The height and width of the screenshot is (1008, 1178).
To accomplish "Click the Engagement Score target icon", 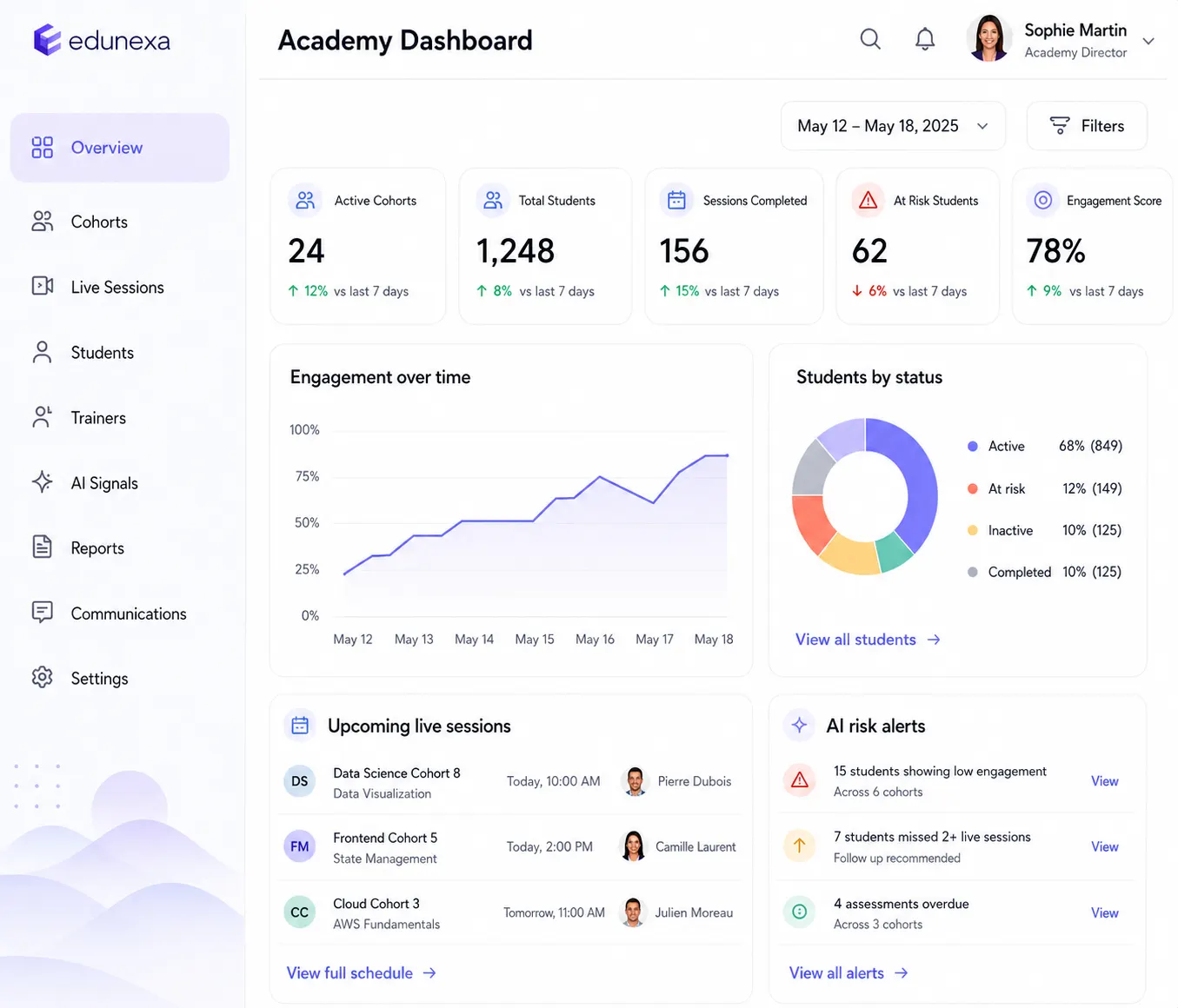I will (x=1043, y=201).
